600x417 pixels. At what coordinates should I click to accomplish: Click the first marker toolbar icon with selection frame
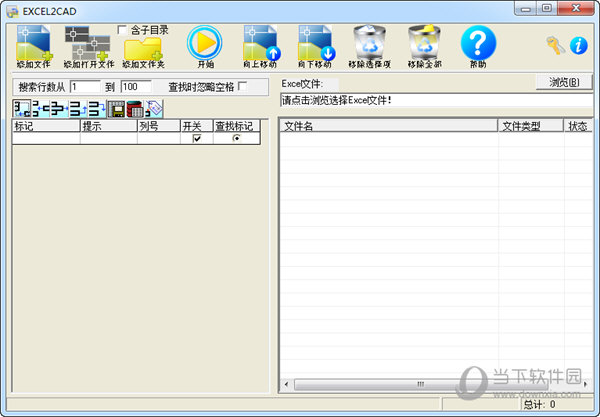22,109
